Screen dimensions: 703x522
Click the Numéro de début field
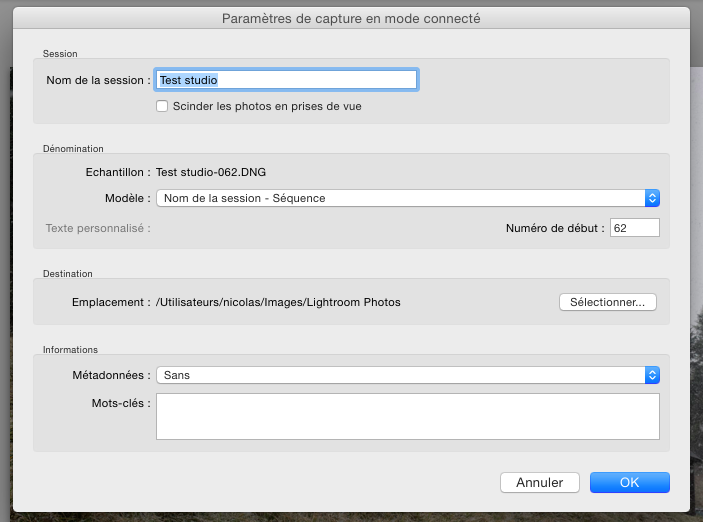(634, 228)
